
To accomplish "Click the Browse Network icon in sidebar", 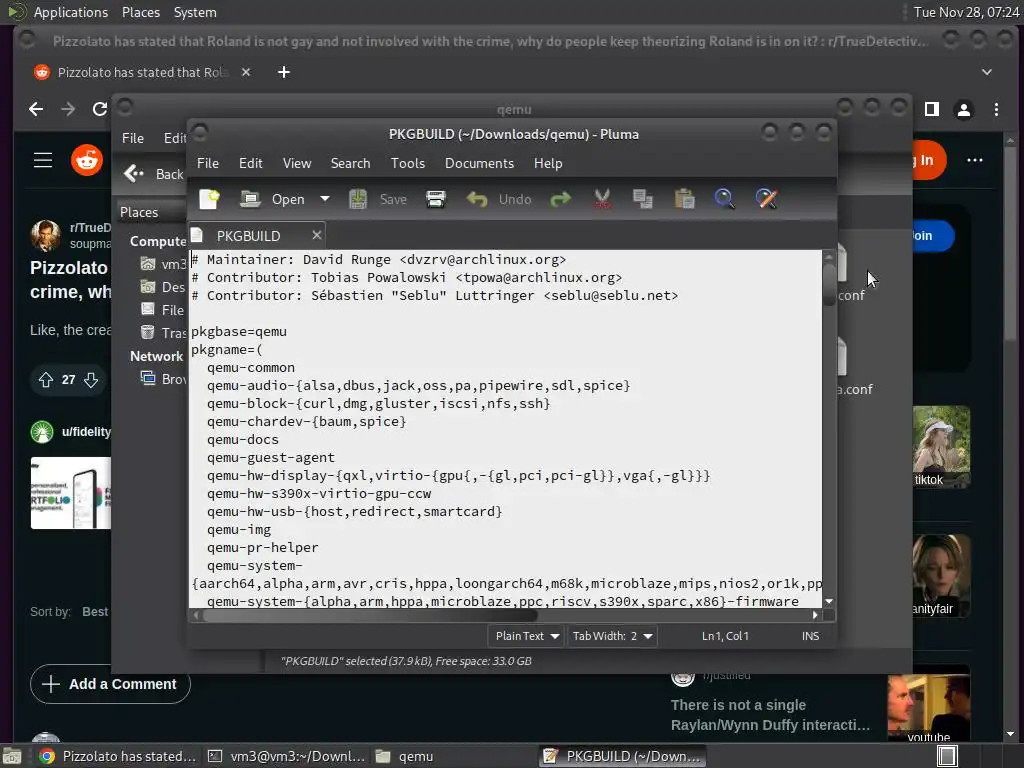I will tap(148, 378).
